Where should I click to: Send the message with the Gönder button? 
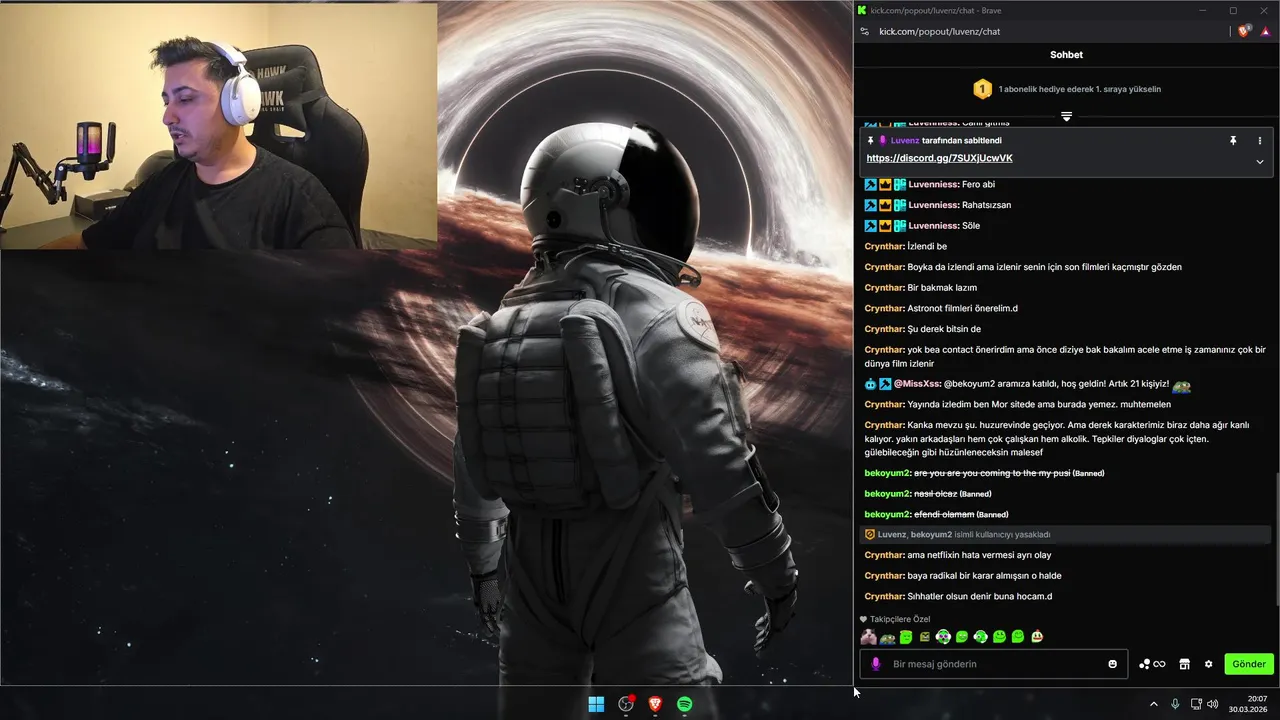[x=1249, y=664]
